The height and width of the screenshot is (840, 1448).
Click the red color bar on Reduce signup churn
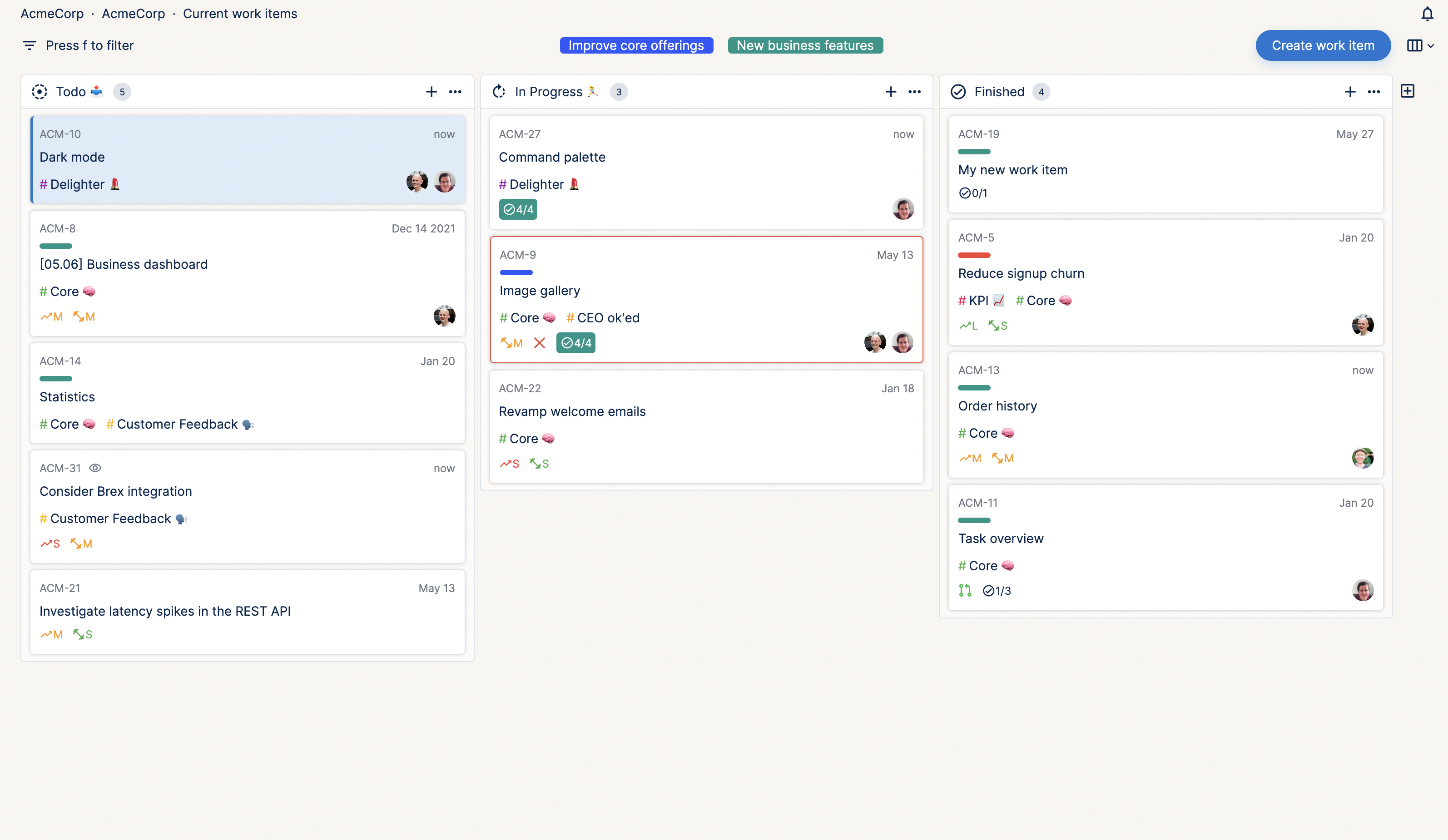click(974, 255)
